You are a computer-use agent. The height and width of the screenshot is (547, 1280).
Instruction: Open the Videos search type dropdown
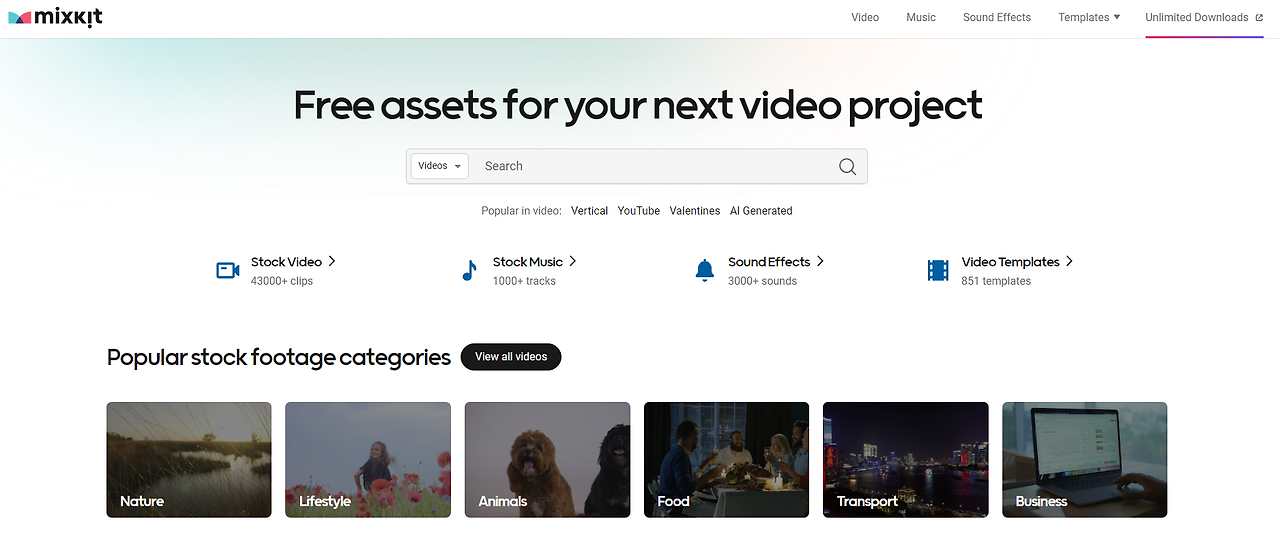click(x=440, y=166)
